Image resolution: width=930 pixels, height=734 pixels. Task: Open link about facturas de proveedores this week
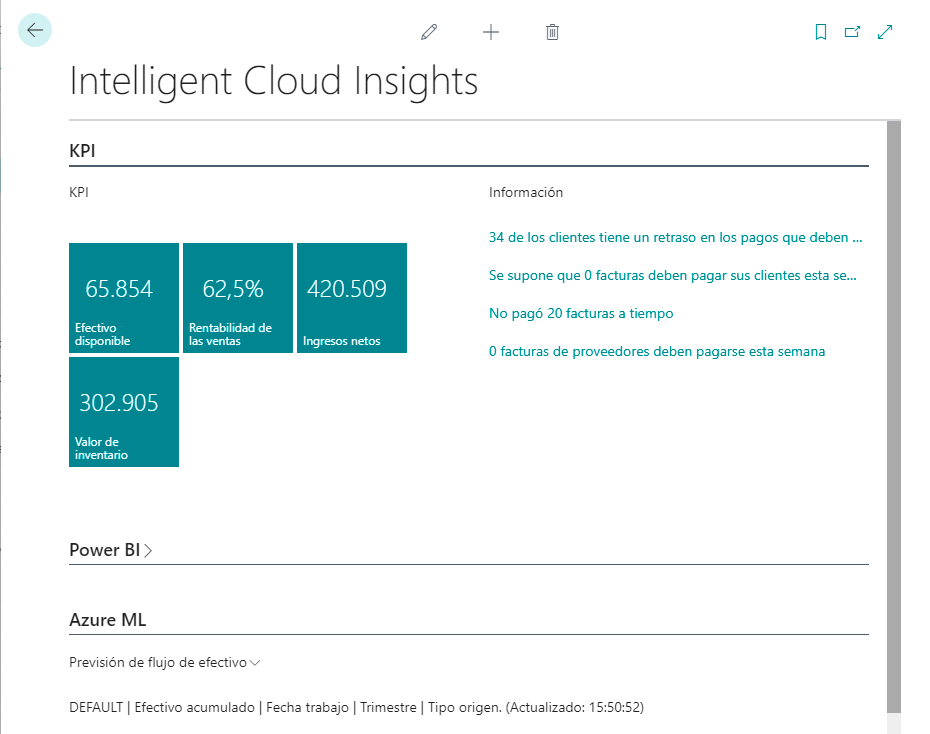pos(656,352)
